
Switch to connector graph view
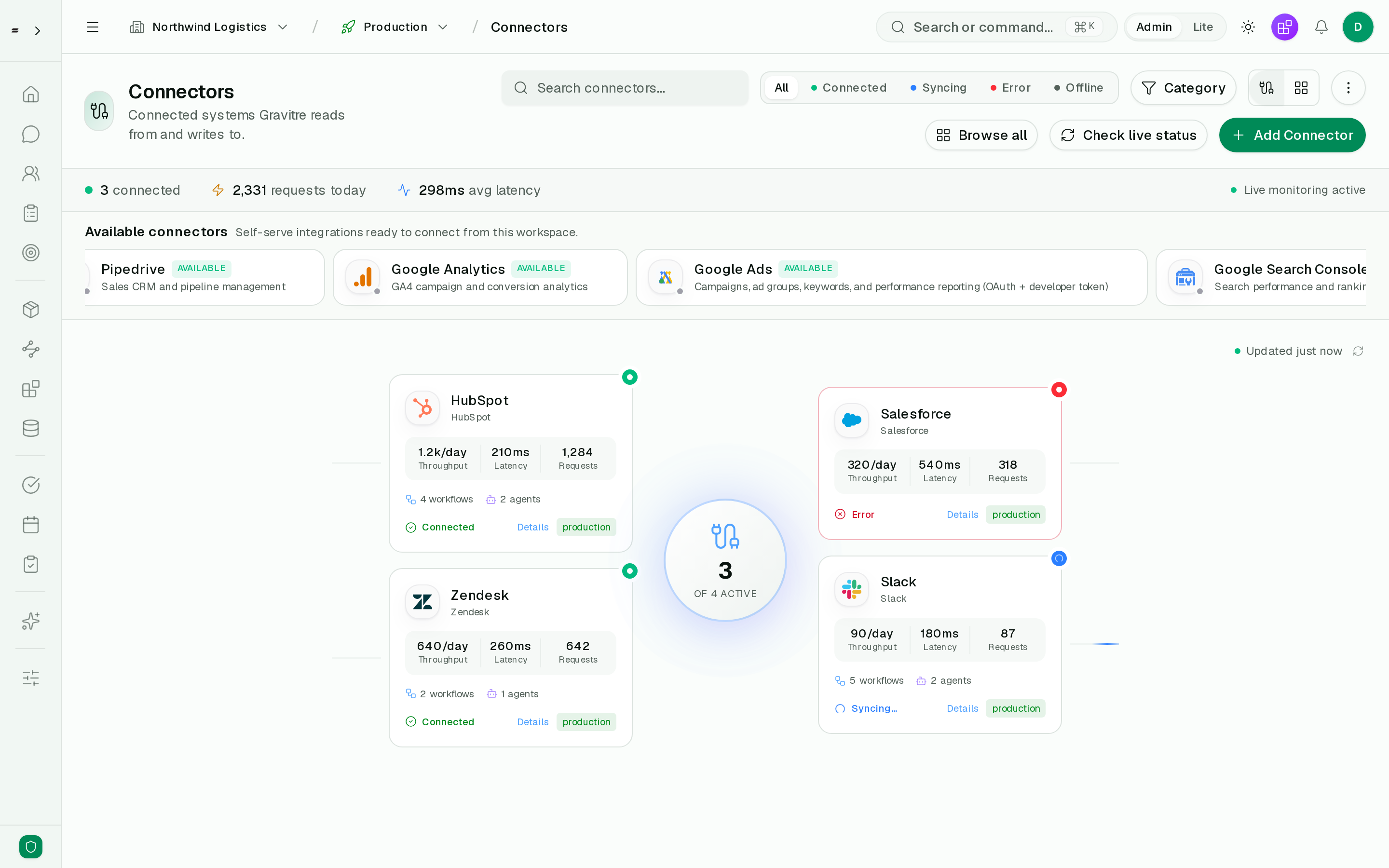[1267, 88]
